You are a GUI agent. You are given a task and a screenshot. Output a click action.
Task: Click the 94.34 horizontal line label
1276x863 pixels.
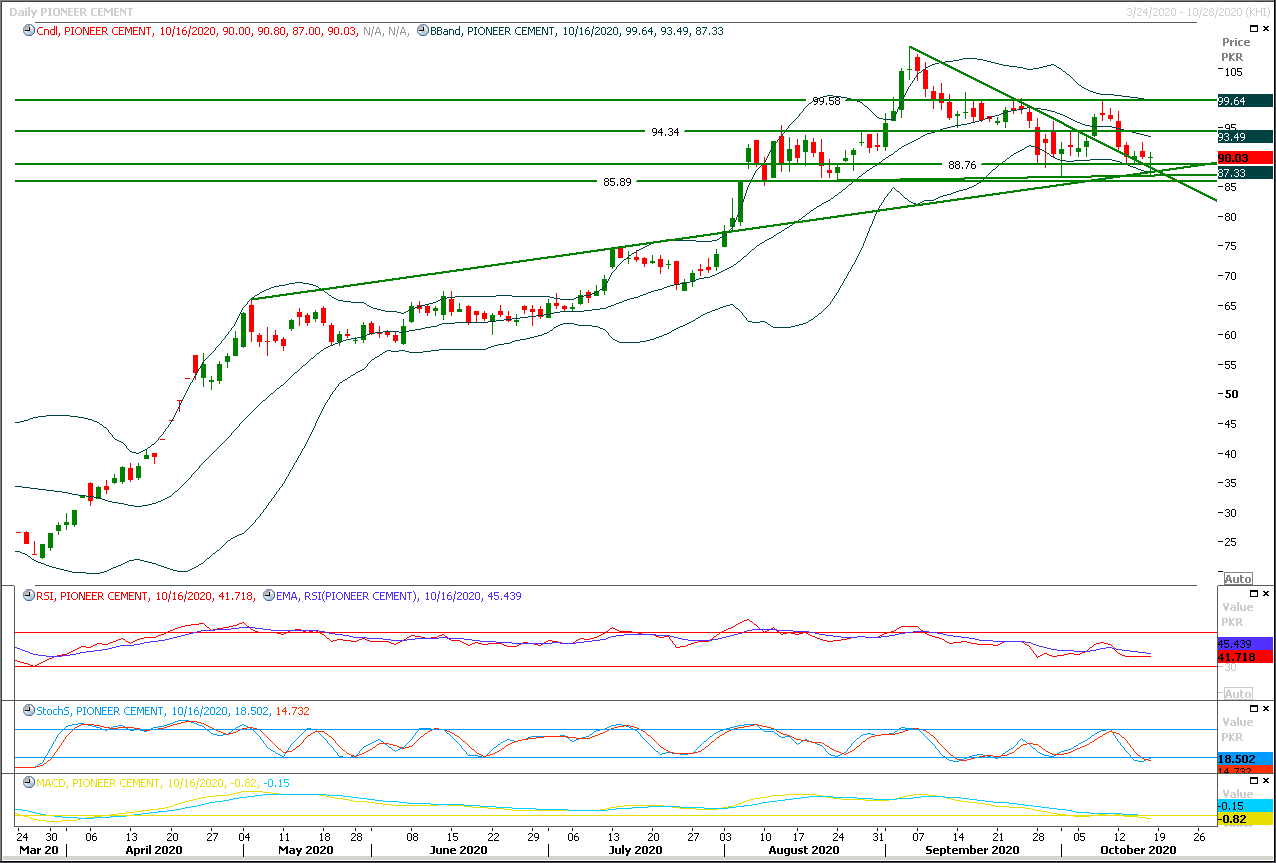(x=665, y=132)
